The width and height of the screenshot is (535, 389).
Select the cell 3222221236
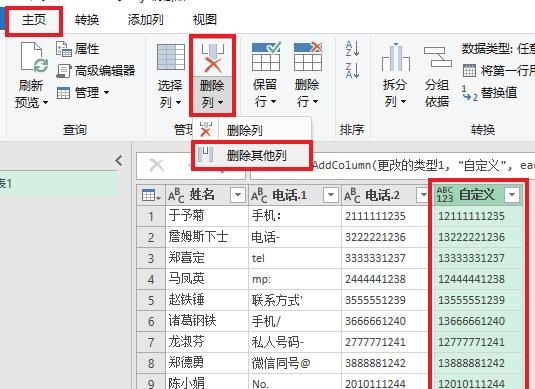384,237
